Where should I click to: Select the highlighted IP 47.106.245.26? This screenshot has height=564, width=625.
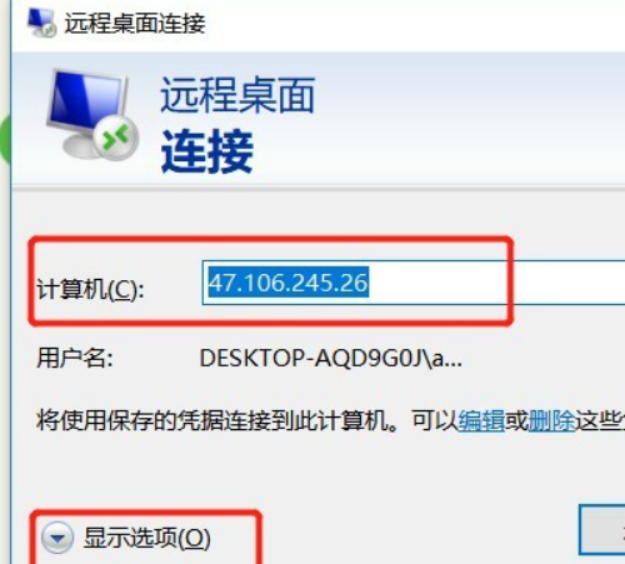tap(288, 283)
